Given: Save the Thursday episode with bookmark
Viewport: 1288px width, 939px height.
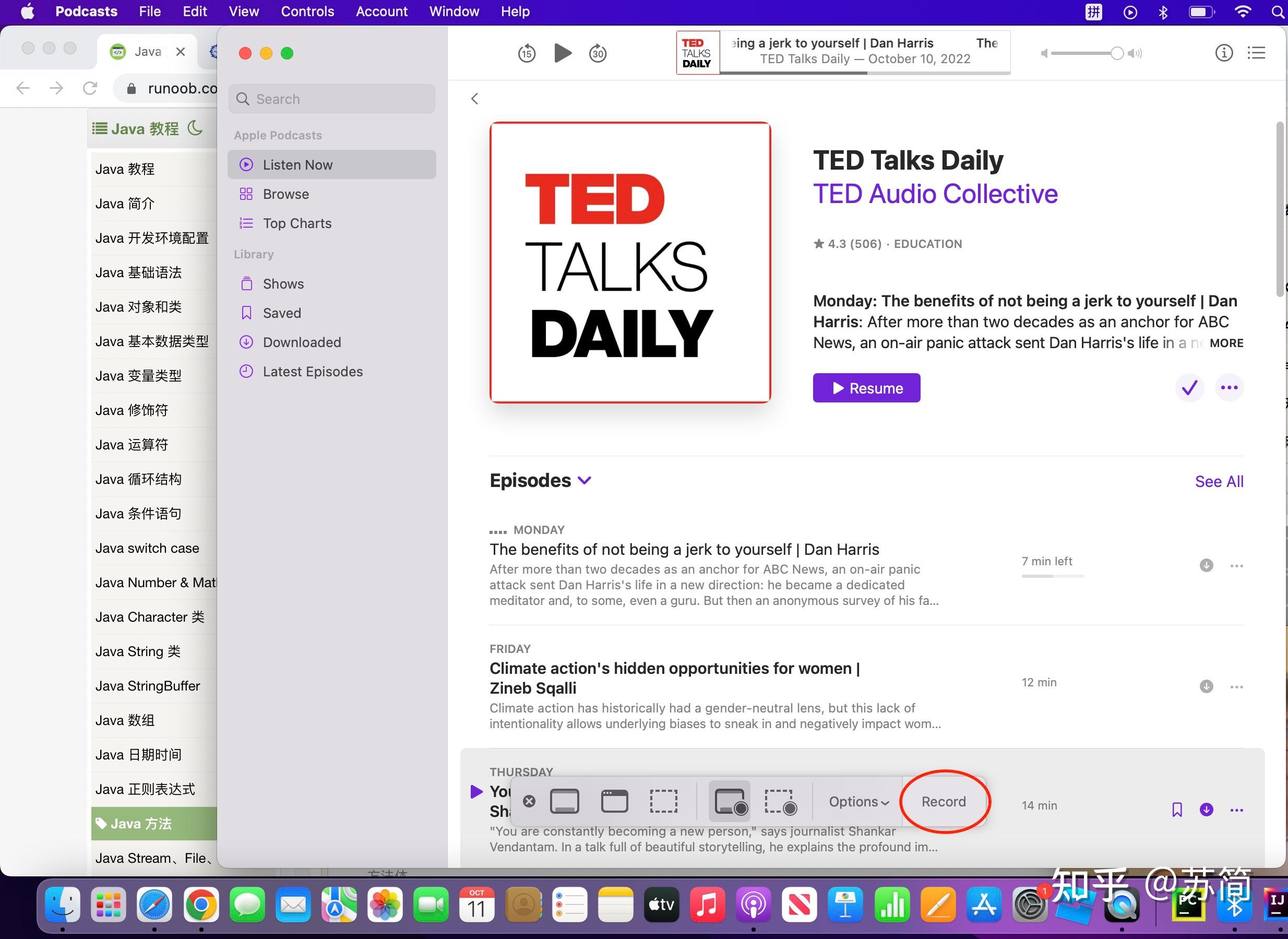Looking at the screenshot, I should 1177,810.
